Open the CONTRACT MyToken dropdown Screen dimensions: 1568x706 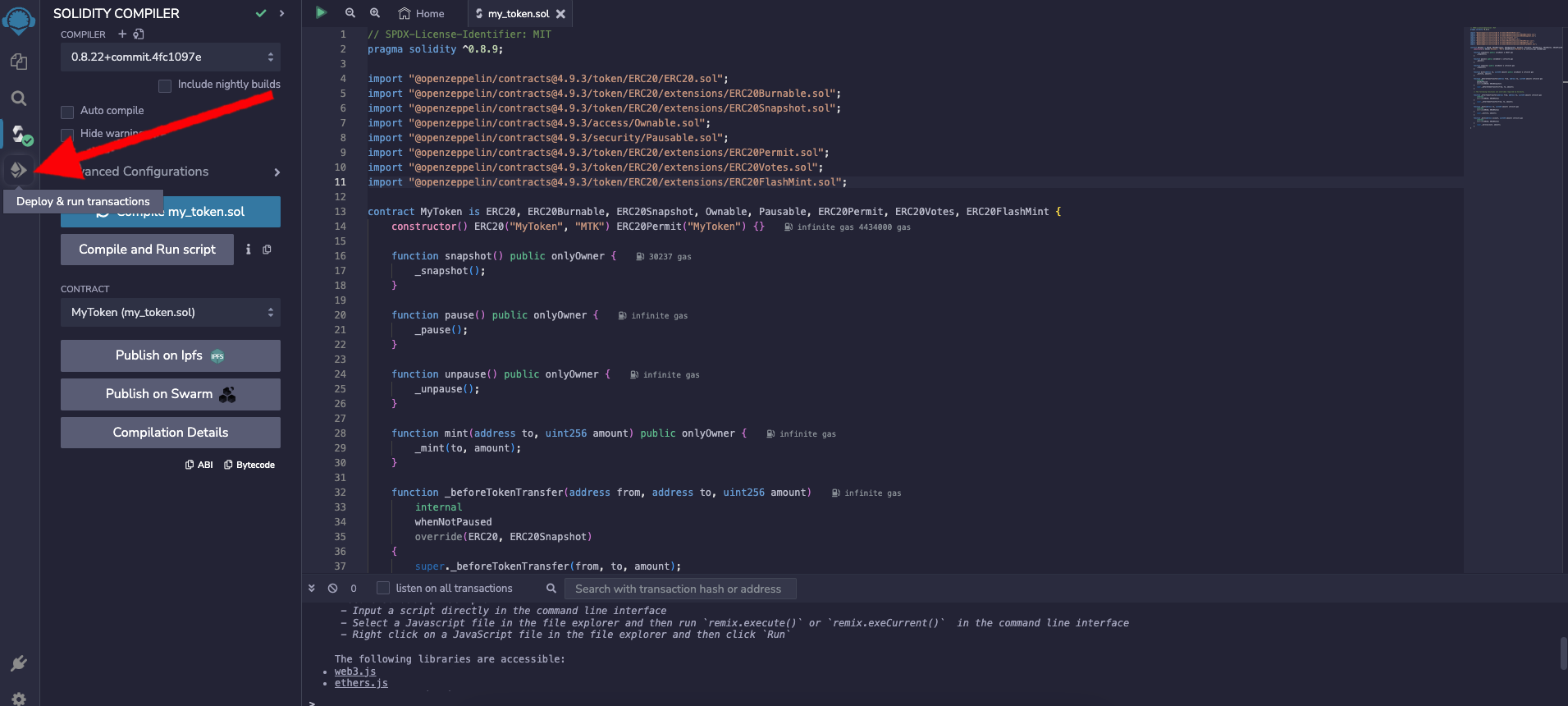(x=171, y=312)
